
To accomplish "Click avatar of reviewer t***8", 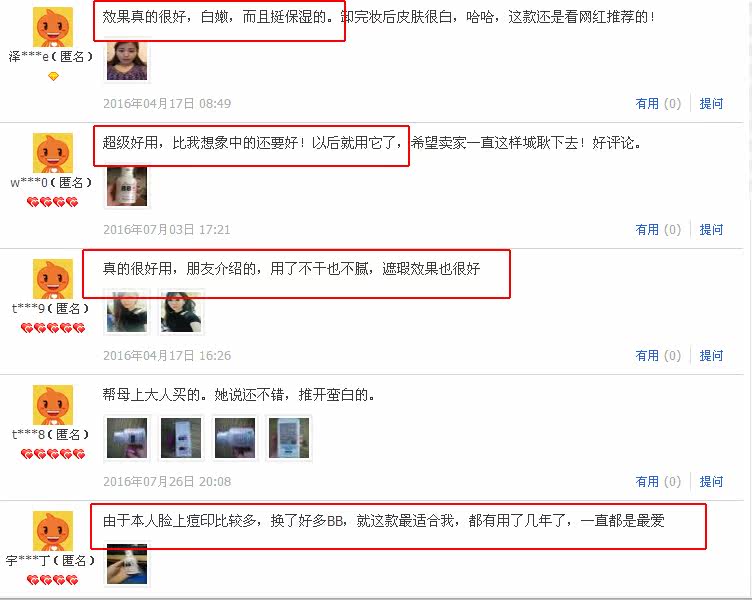I will click(53, 405).
